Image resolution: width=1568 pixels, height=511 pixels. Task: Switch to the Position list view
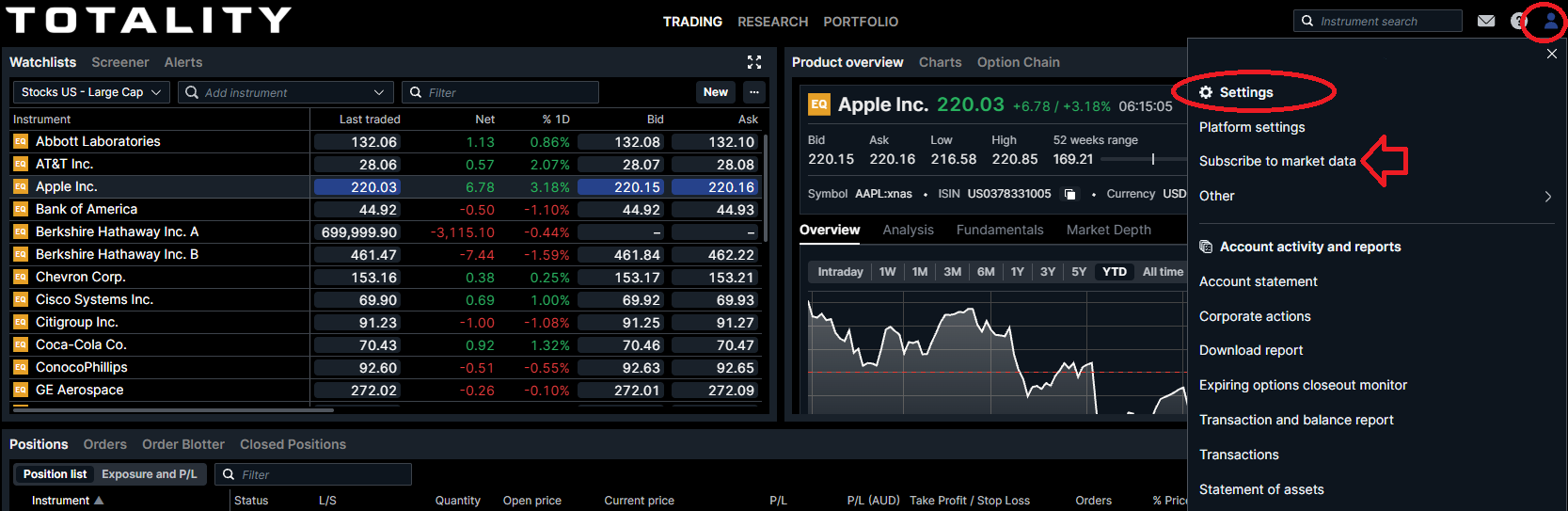coord(55,474)
